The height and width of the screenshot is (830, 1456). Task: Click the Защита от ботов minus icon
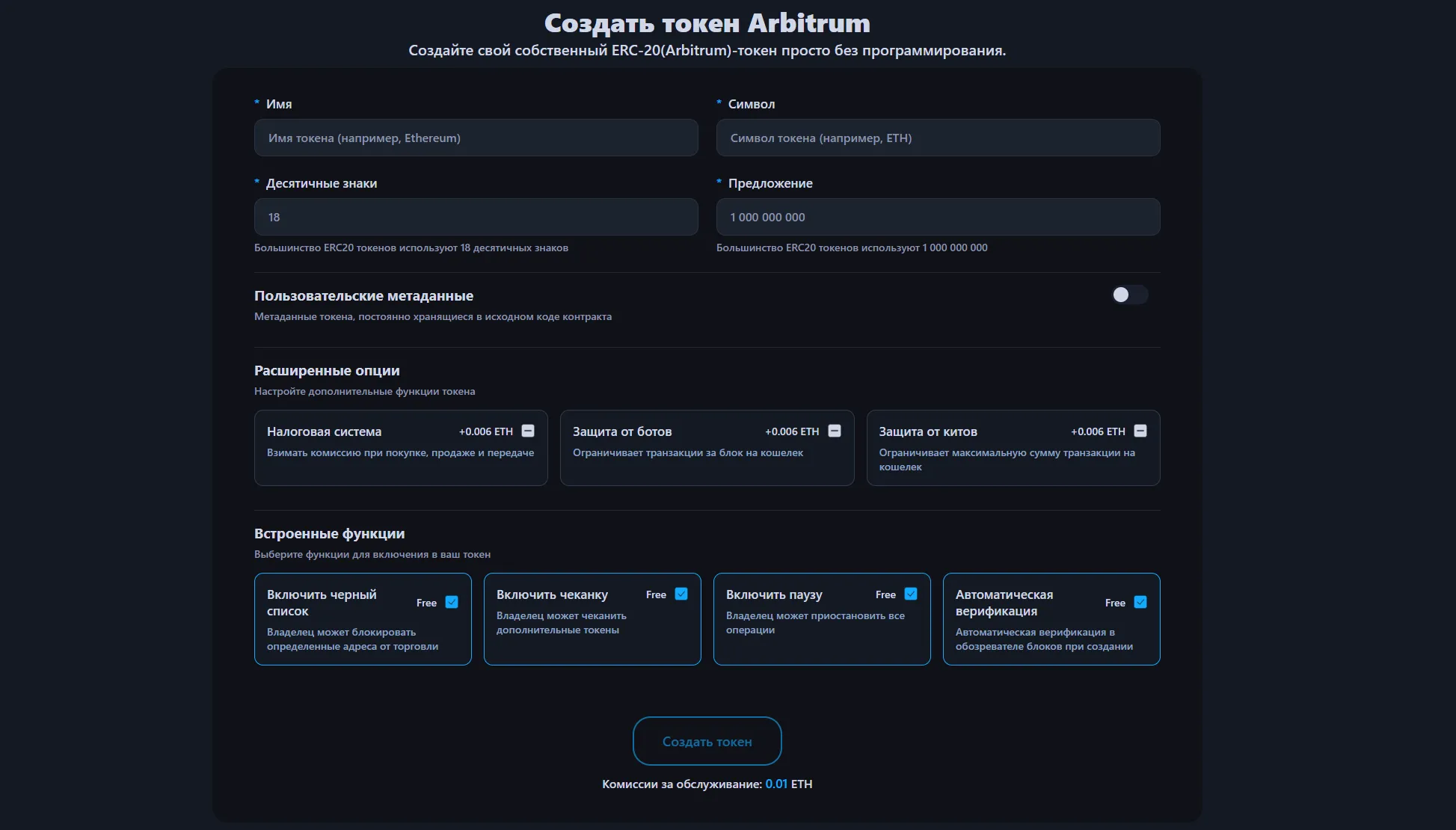tap(835, 431)
